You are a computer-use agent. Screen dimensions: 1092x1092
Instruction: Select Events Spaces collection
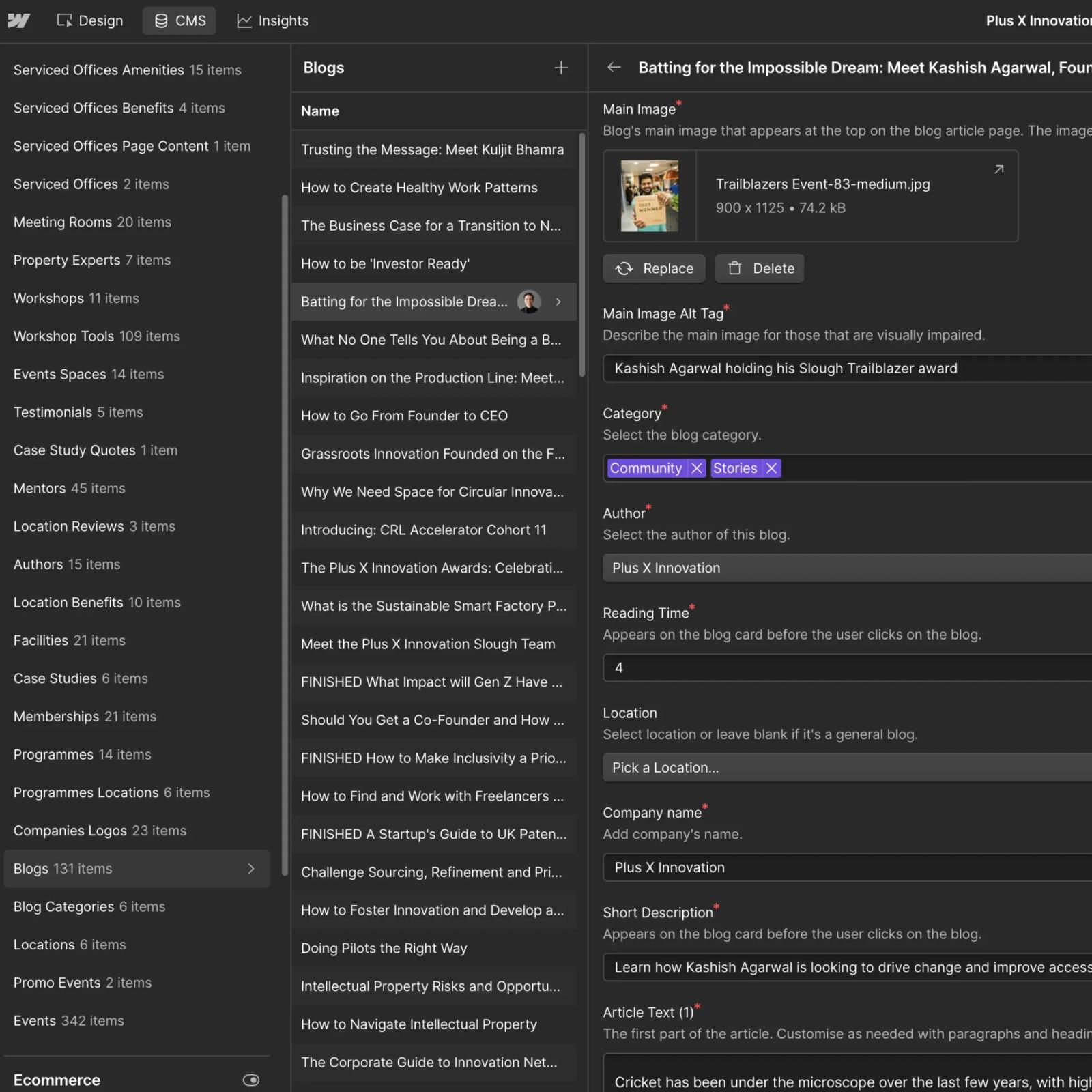pyautogui.click(x=89, y=374)
